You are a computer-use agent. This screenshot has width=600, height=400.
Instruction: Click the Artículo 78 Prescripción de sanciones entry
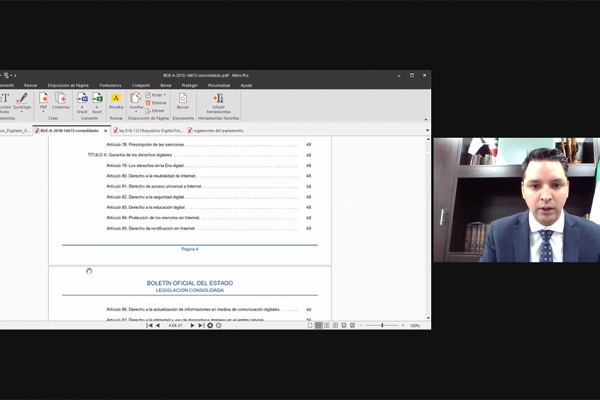[209, 144]
